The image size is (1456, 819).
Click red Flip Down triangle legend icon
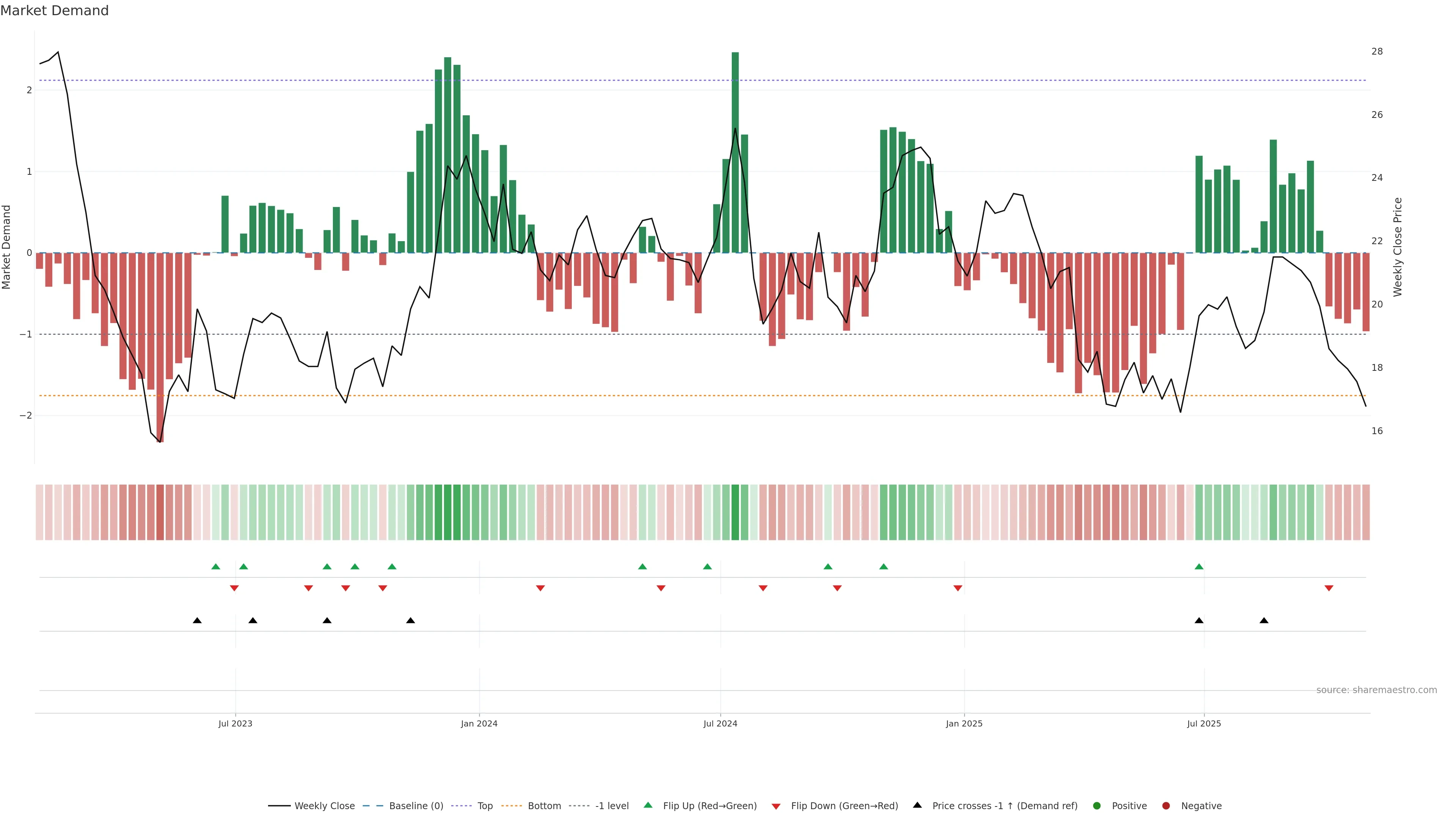point(776,806)
